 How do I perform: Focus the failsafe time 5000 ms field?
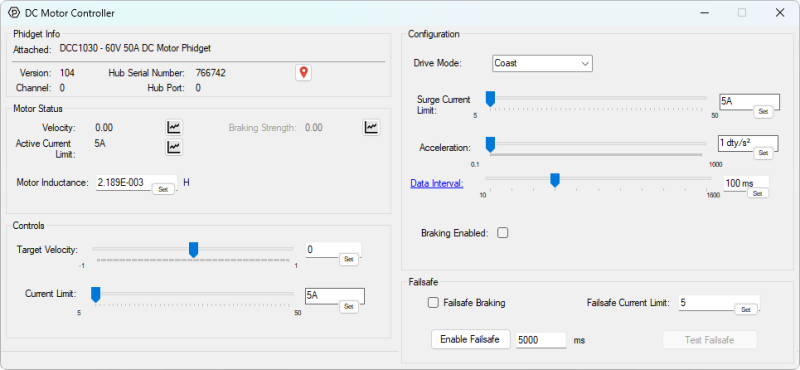click(x=541, y=340)
